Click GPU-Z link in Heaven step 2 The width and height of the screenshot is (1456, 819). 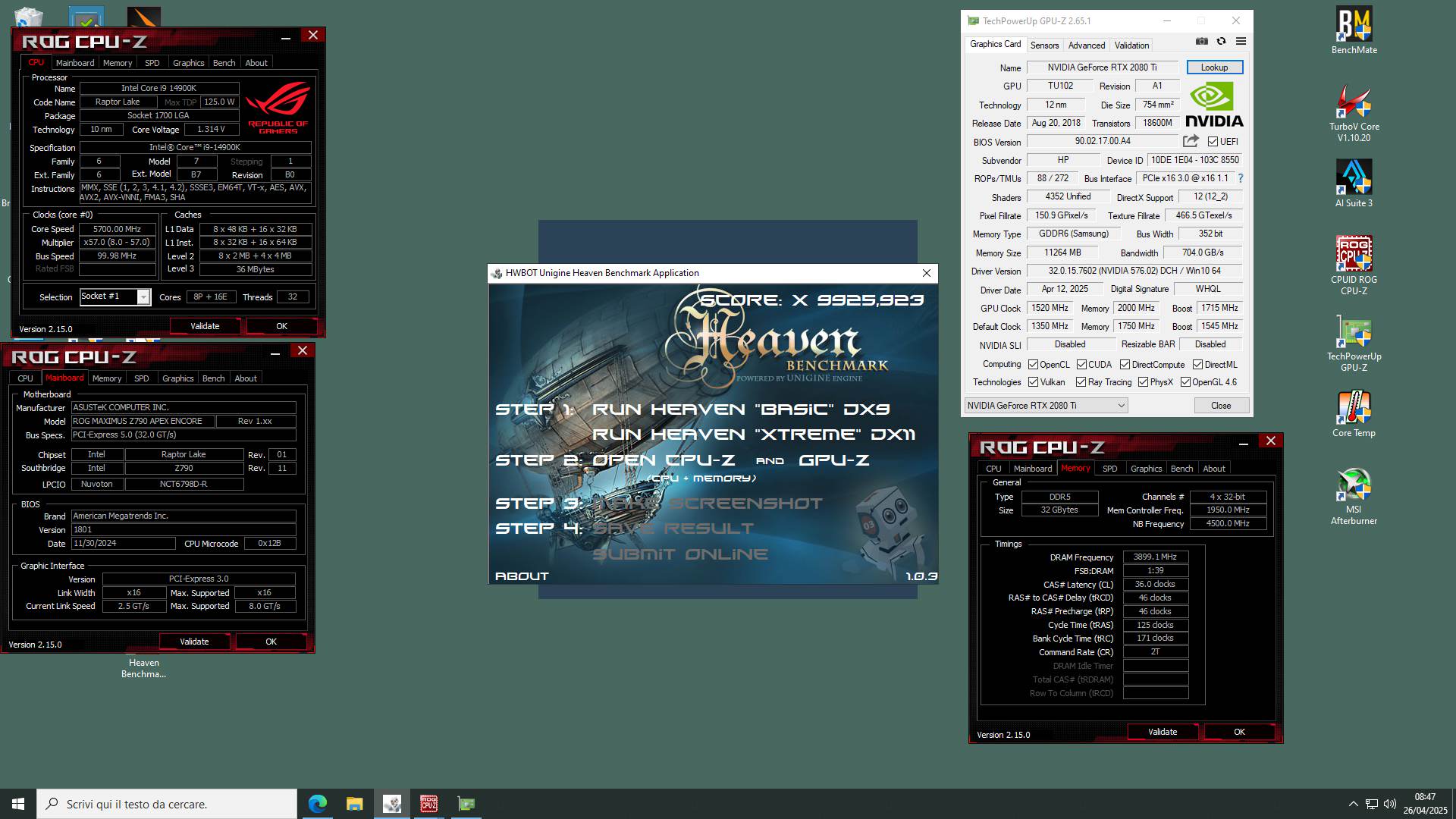pyautogui.click(x=833, y=460)
